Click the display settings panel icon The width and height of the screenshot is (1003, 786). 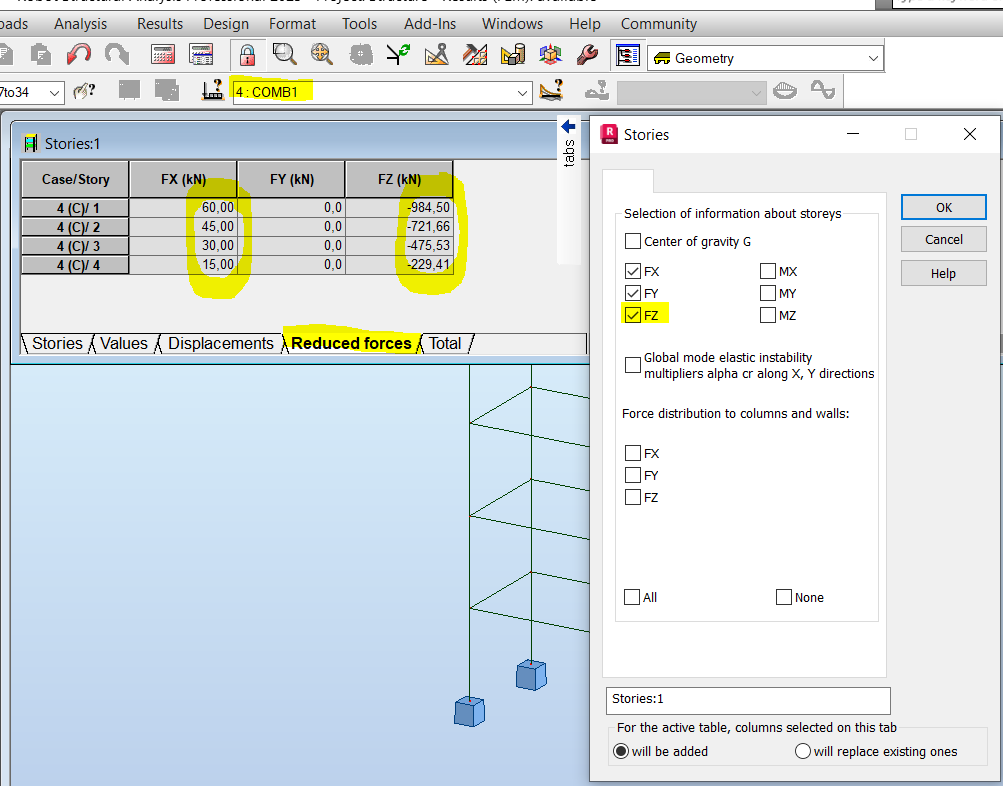pyautogui.click(x=627, y=53)
